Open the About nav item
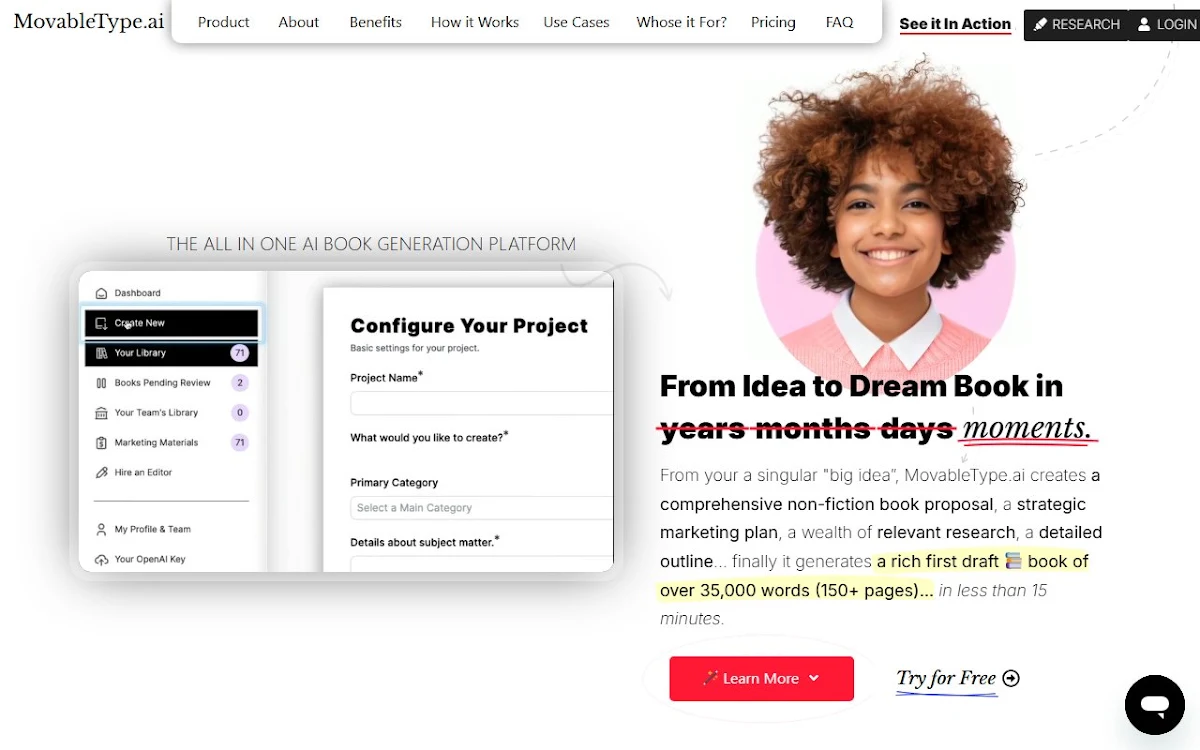 point(299,22)
